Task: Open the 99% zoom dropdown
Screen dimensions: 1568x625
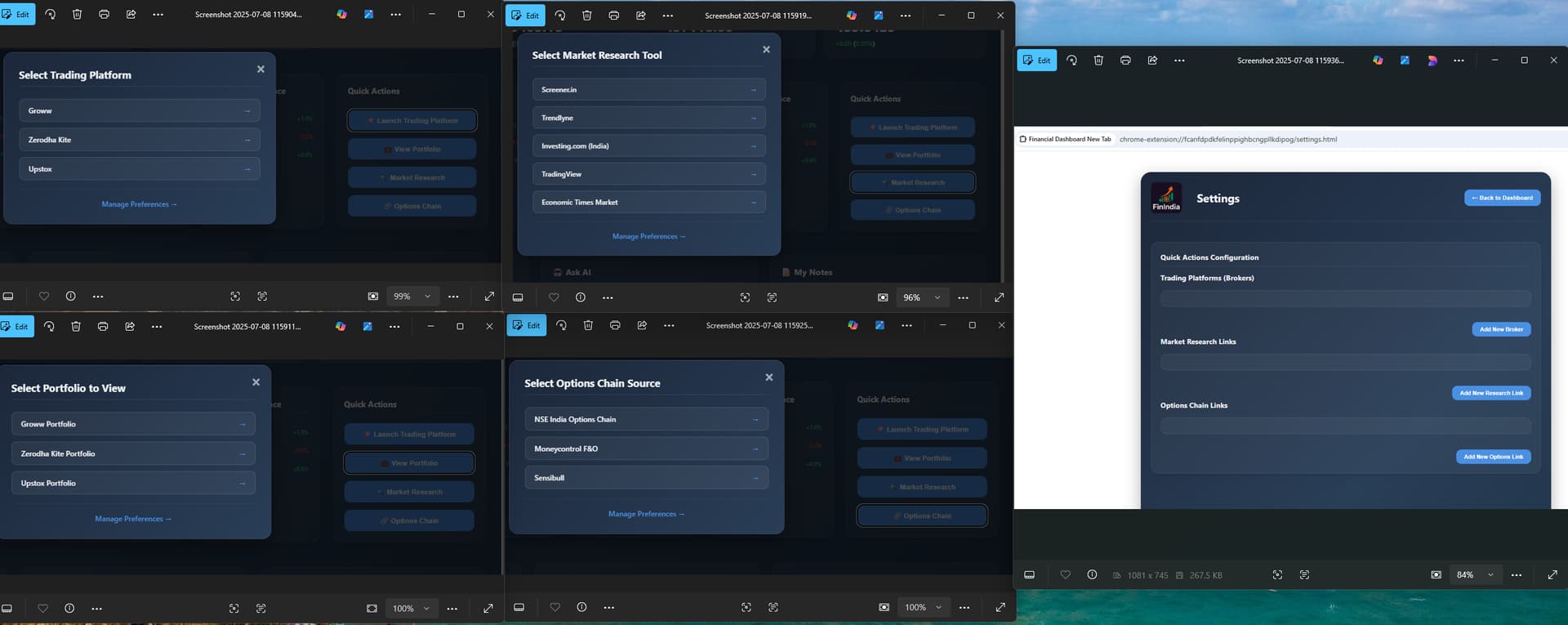Action: (412, 297)
